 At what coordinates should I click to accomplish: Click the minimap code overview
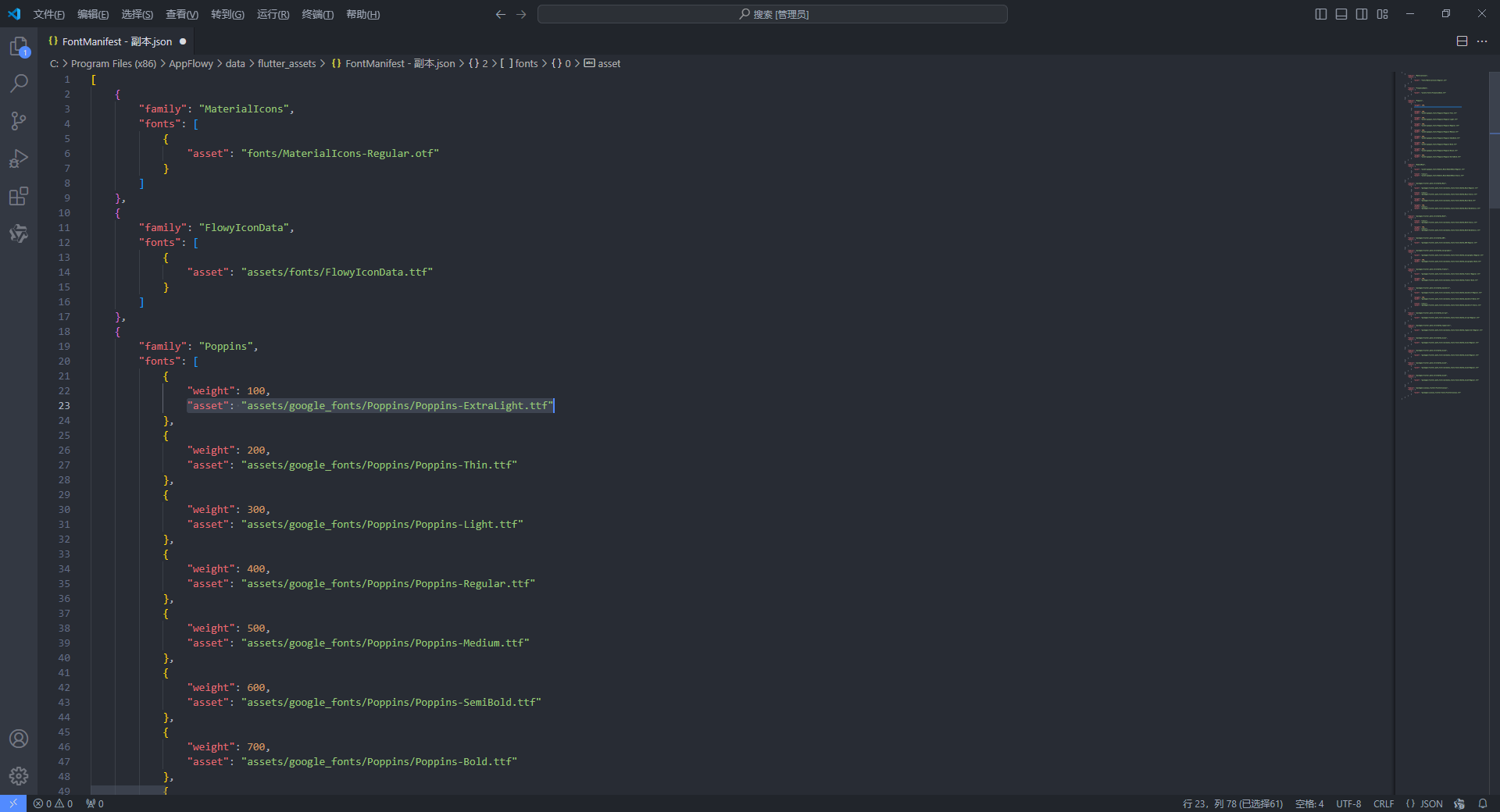1441,234
